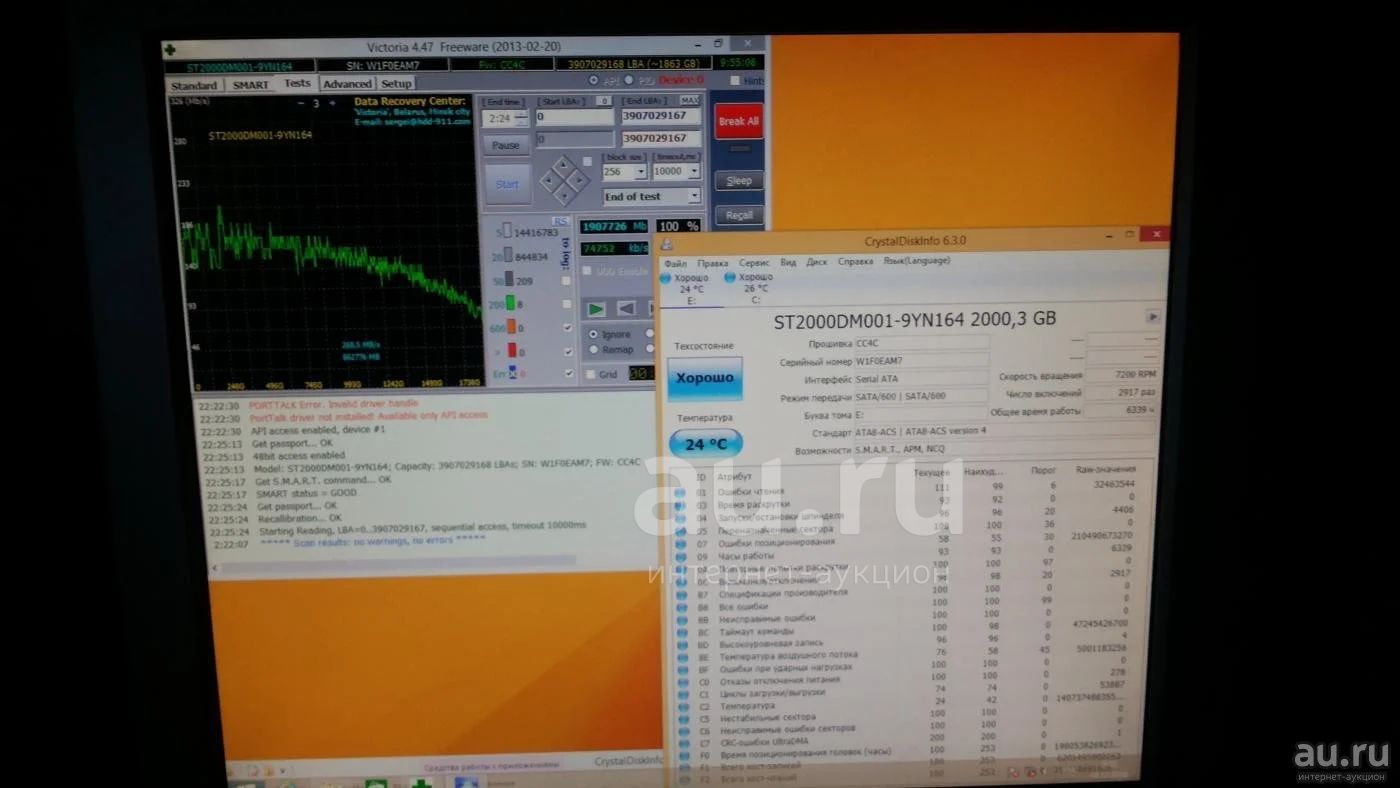Click the green play arrow button in Victoria

pos(596,310)
